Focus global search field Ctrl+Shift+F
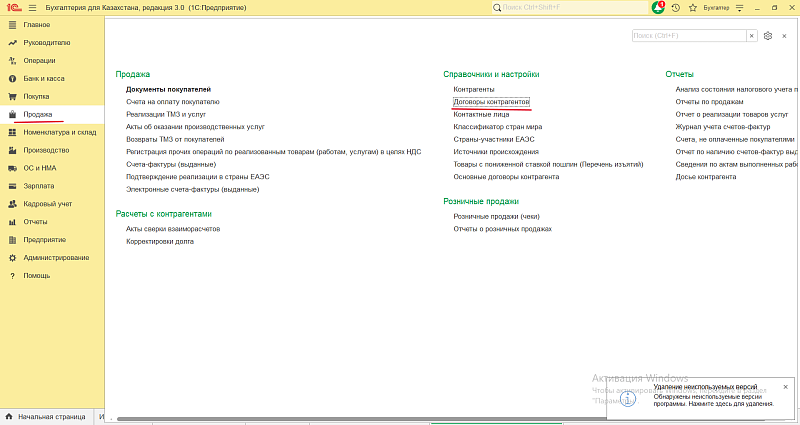The width and height of the screenshot is (800, 425). (569, 8)
